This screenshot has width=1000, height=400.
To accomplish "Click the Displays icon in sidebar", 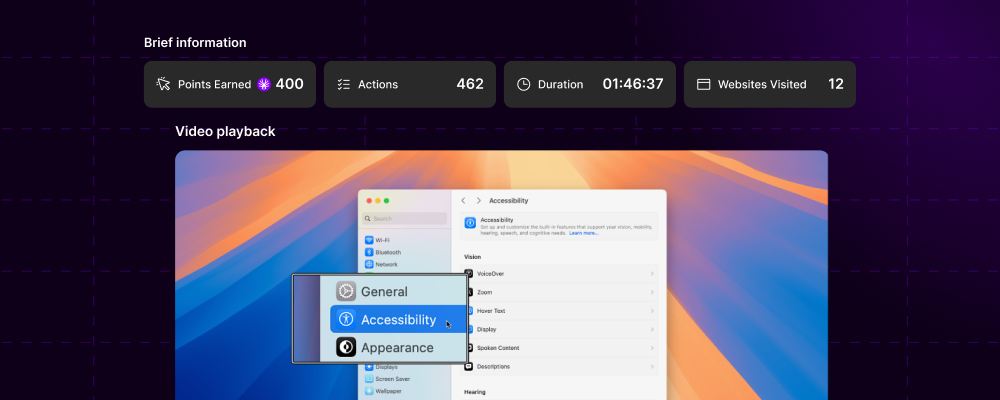I will [369, 367].
